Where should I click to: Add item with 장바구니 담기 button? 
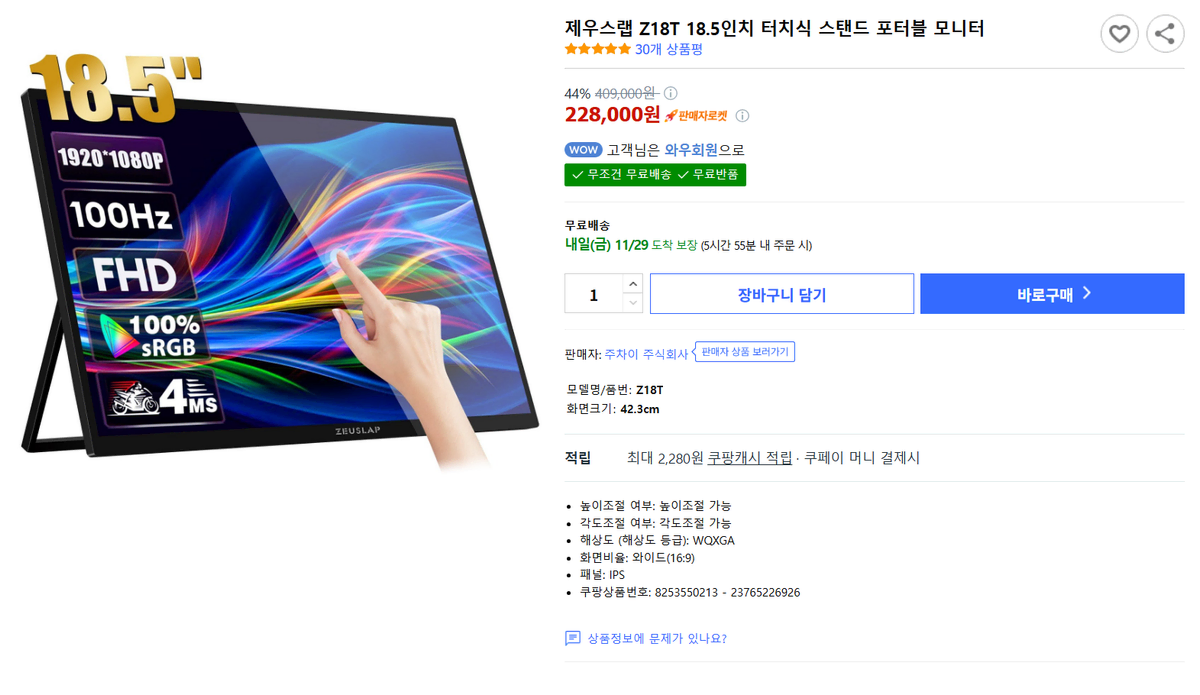tap(782, 294)
